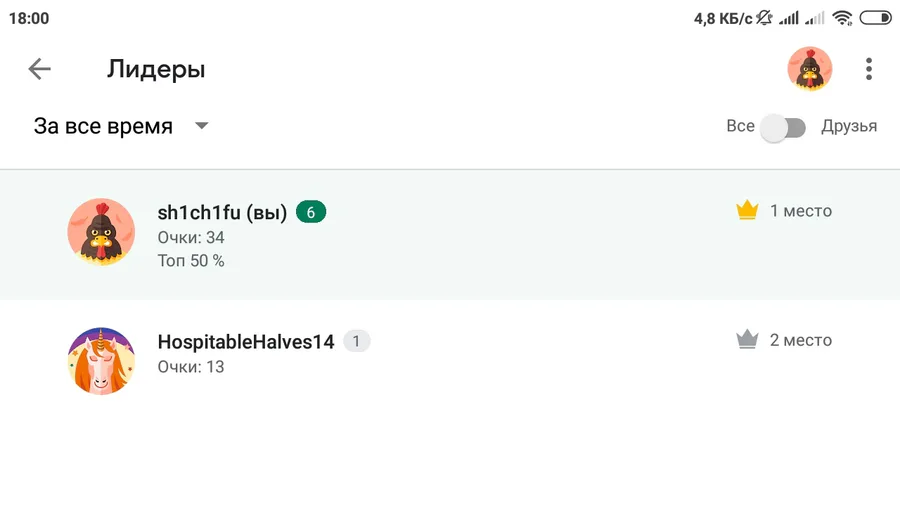
Task: Click the HospitableHalves14 unicorn avatar
Action: pos(101,361)
